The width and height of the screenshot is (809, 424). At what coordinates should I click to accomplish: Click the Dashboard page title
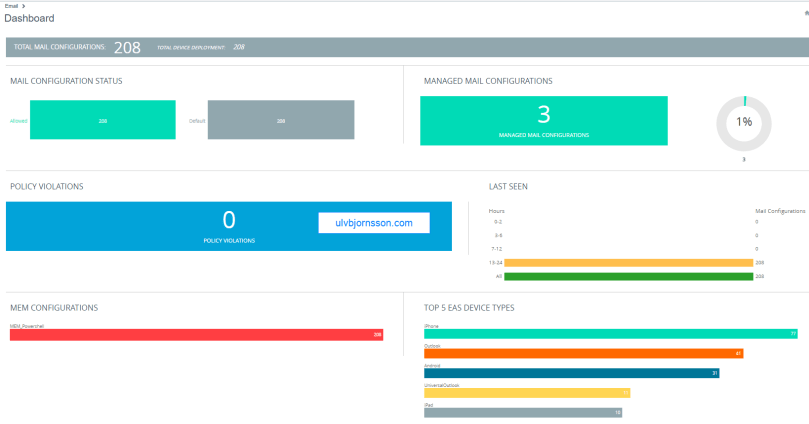[x=30, y=19]
